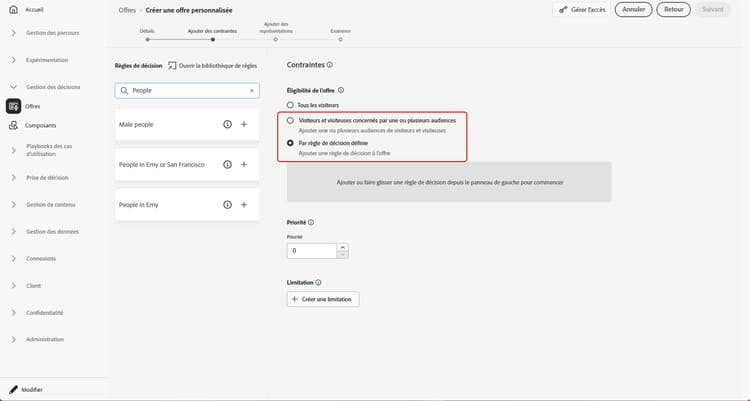Decrease the Priorité value
The image size is (750, 401).
click(x=342, y=255)
